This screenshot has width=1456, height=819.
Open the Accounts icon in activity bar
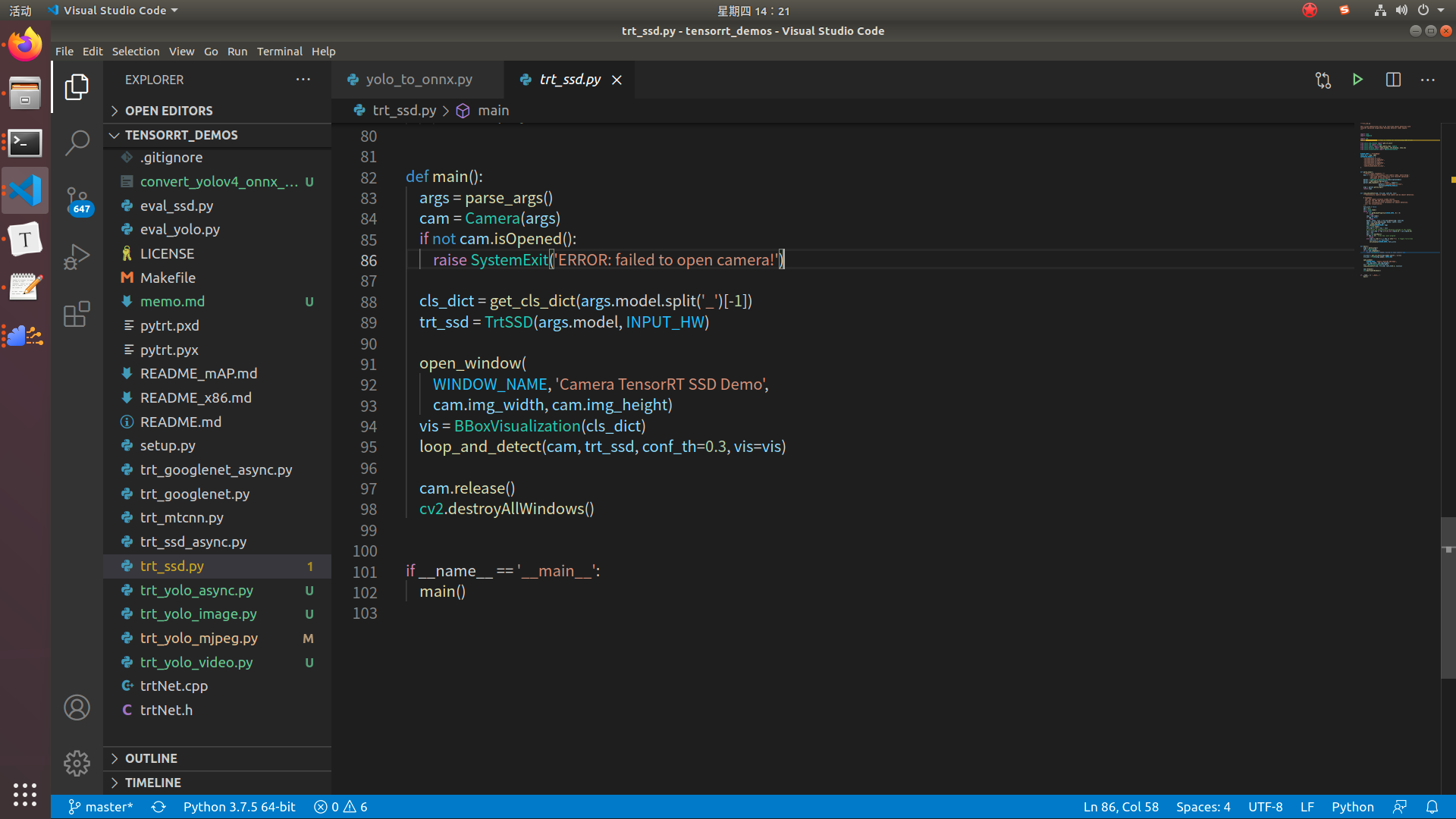77,707
